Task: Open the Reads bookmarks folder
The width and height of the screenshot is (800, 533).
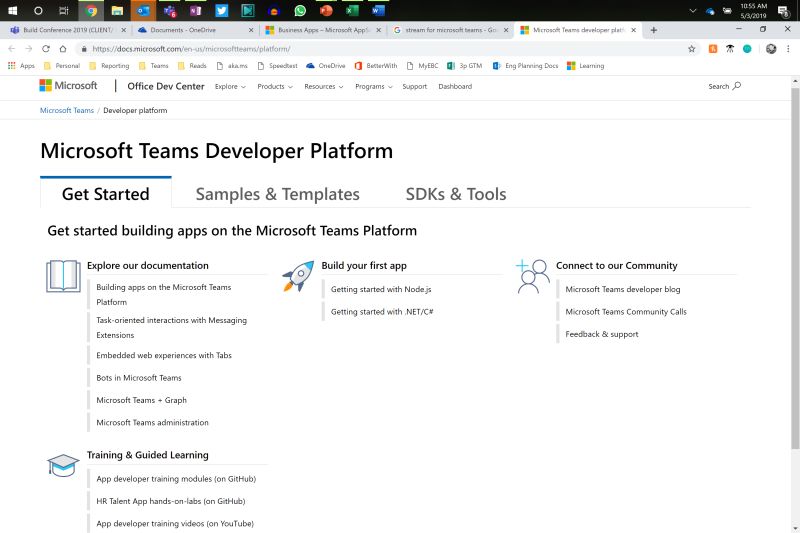Action: pos(192,66)
